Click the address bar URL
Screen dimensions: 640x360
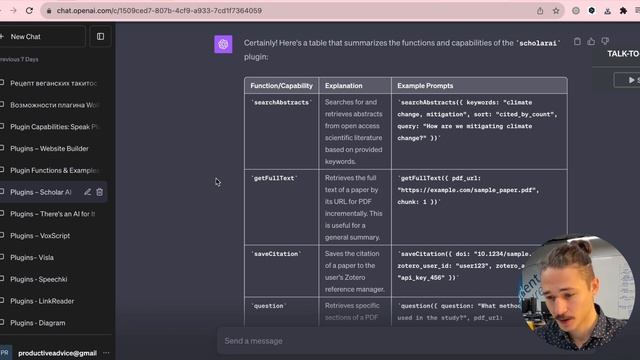click(159, 11)
